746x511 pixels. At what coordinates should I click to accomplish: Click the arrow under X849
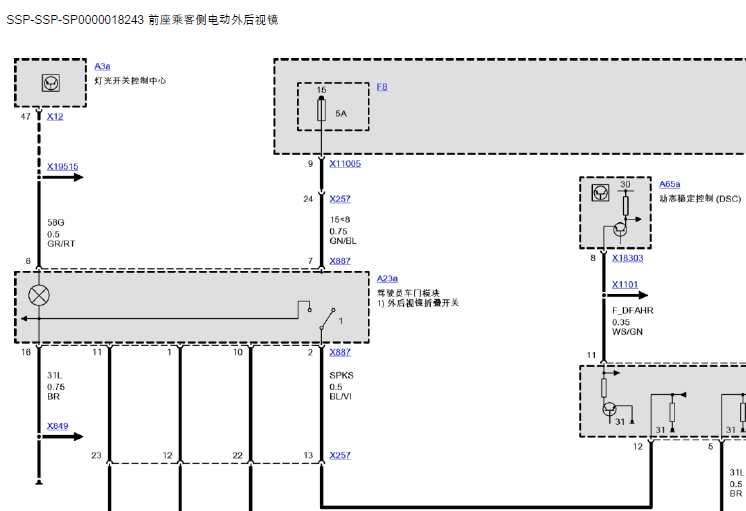click(x=62, y=436)
